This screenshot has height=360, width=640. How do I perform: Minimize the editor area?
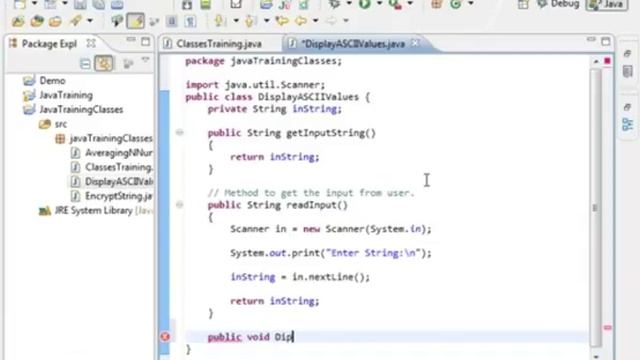pyautogui.click(x=591, y=40)
